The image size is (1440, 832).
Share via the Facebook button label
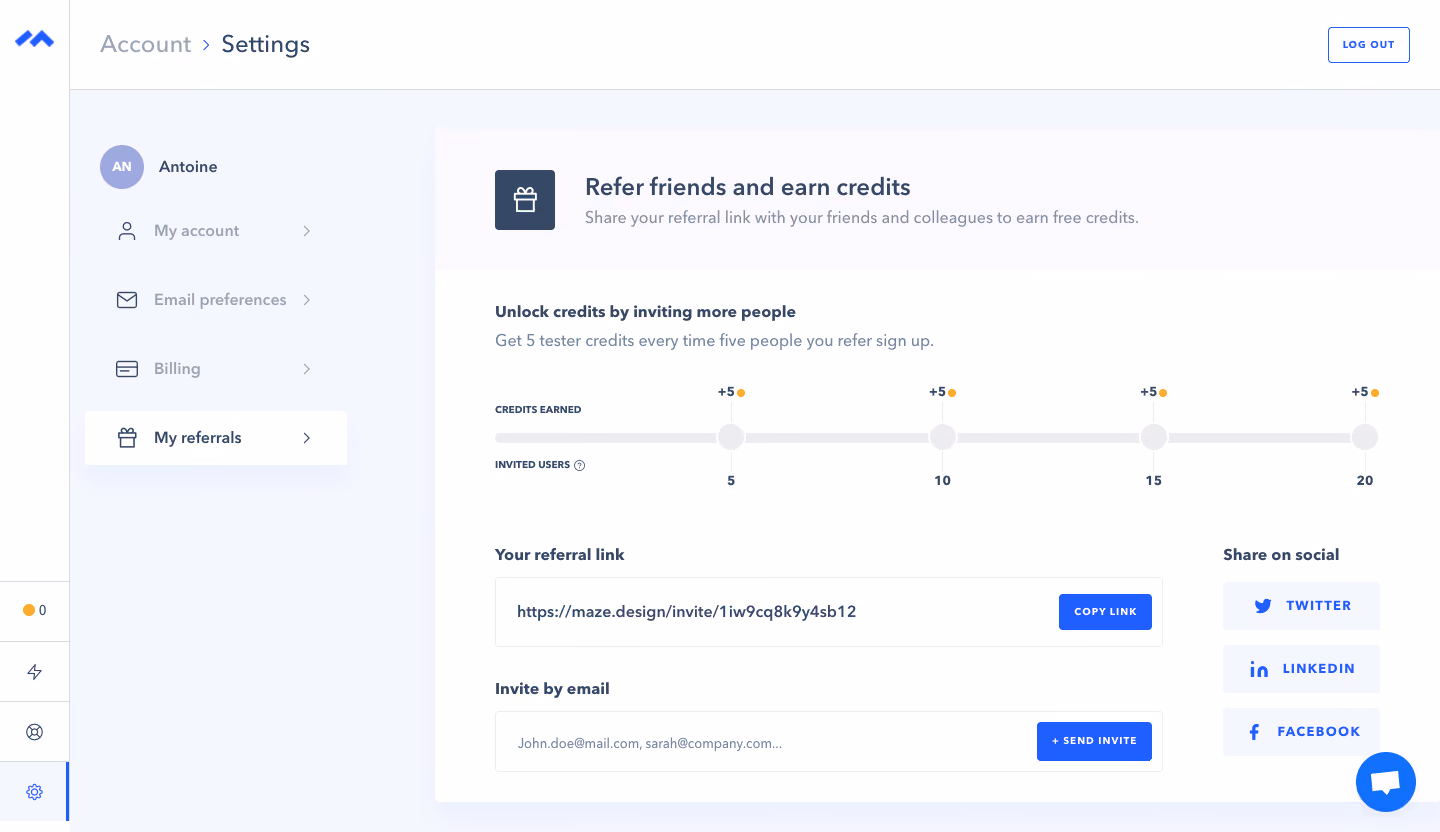coord(1318,732)
